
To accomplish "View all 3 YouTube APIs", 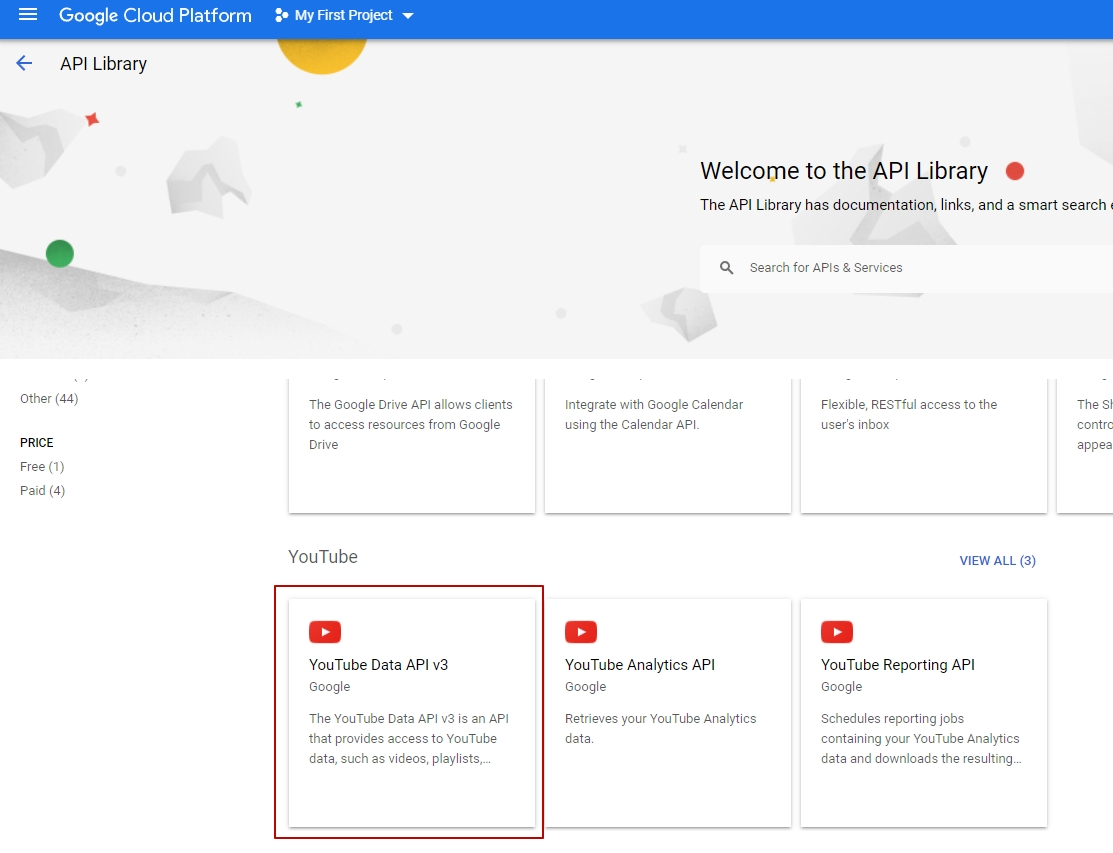I will pos(997,561).
